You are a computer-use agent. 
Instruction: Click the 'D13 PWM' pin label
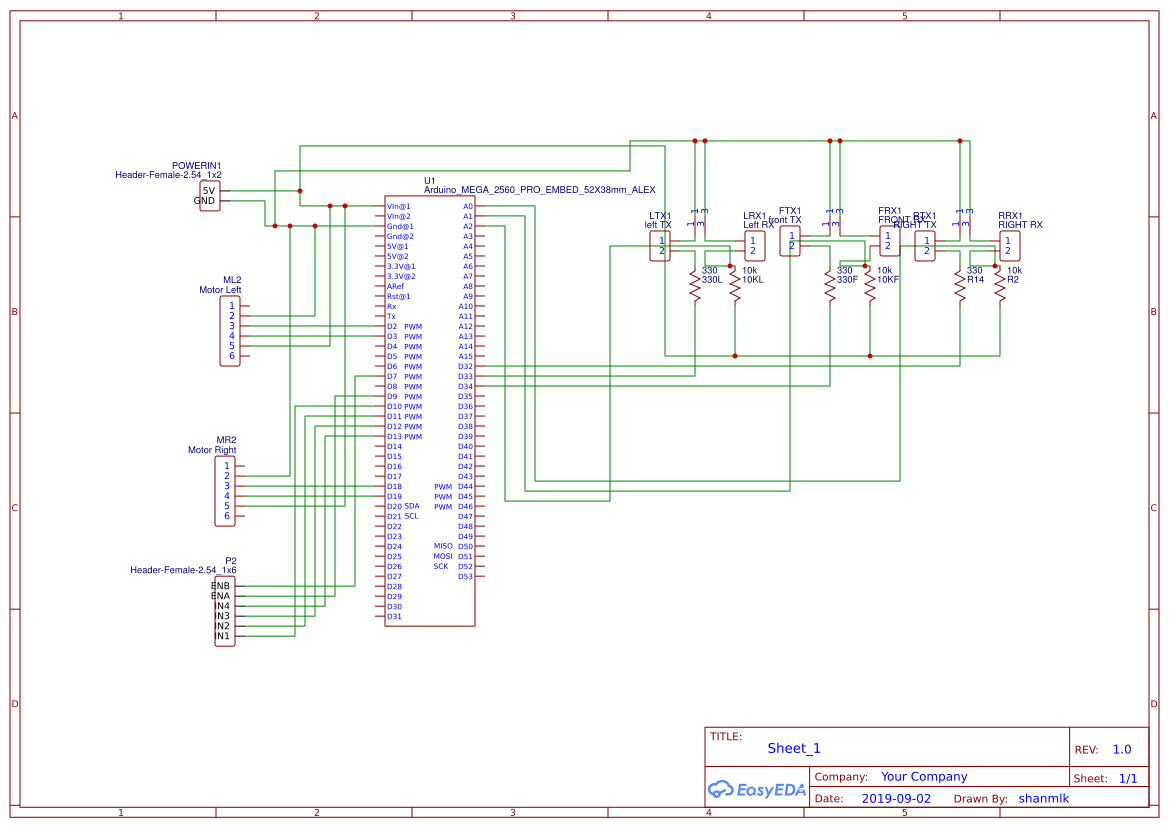(x=404, y=437)
